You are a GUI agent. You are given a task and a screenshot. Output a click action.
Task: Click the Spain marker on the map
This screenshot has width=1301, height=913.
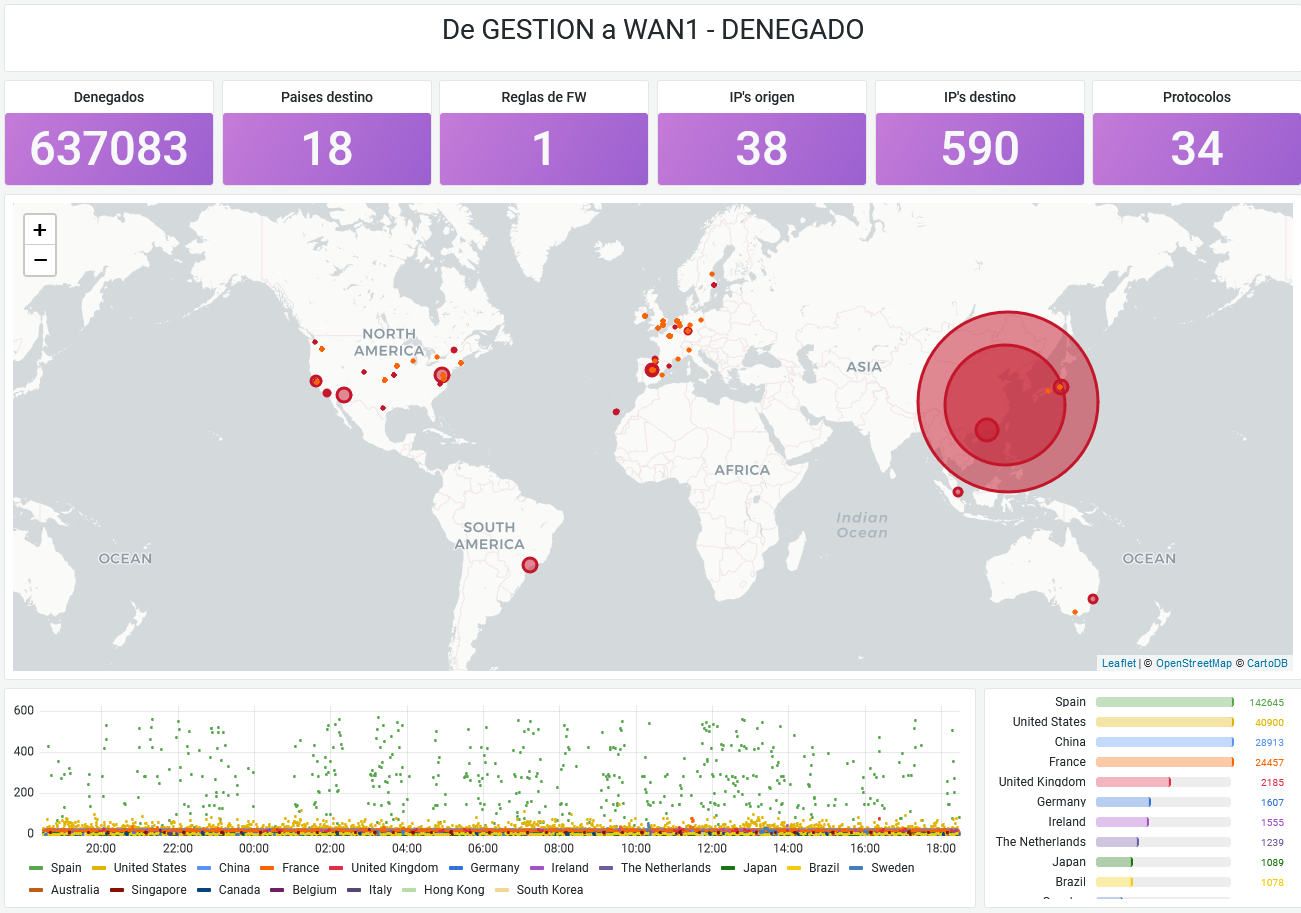(x=652, y=370)
